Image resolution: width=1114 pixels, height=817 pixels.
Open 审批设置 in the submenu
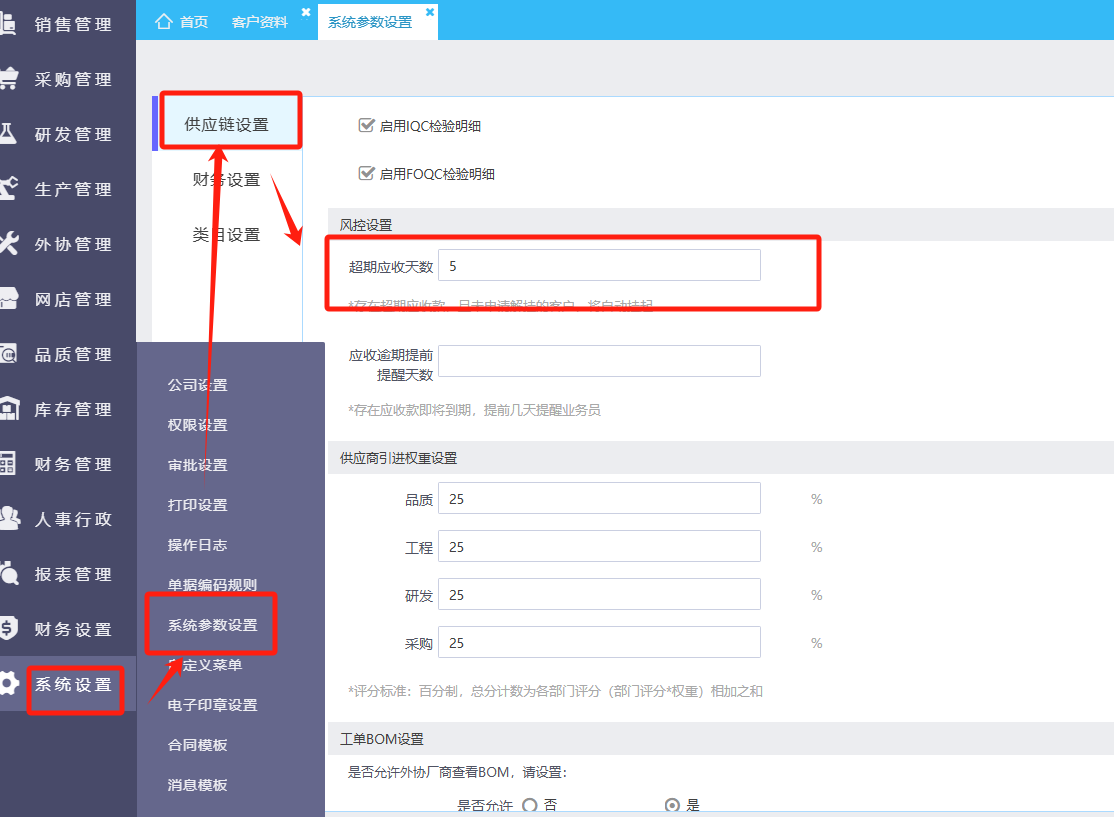coord(198,465)
